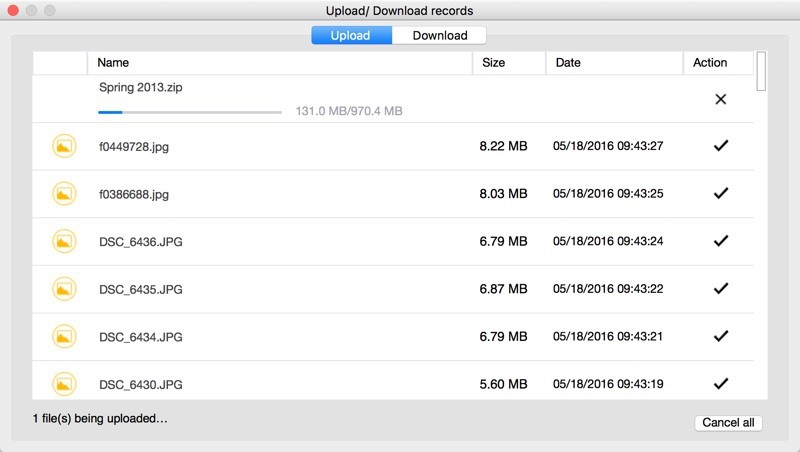
Task: Sort by the Name column header
Action: coord(280,63)
